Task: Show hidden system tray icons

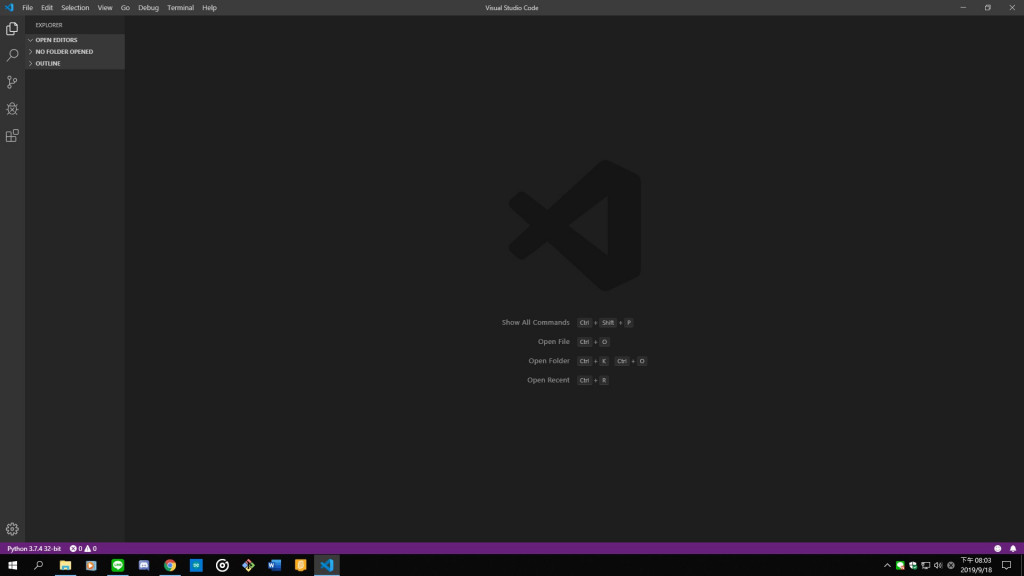Action: (887, 566)
